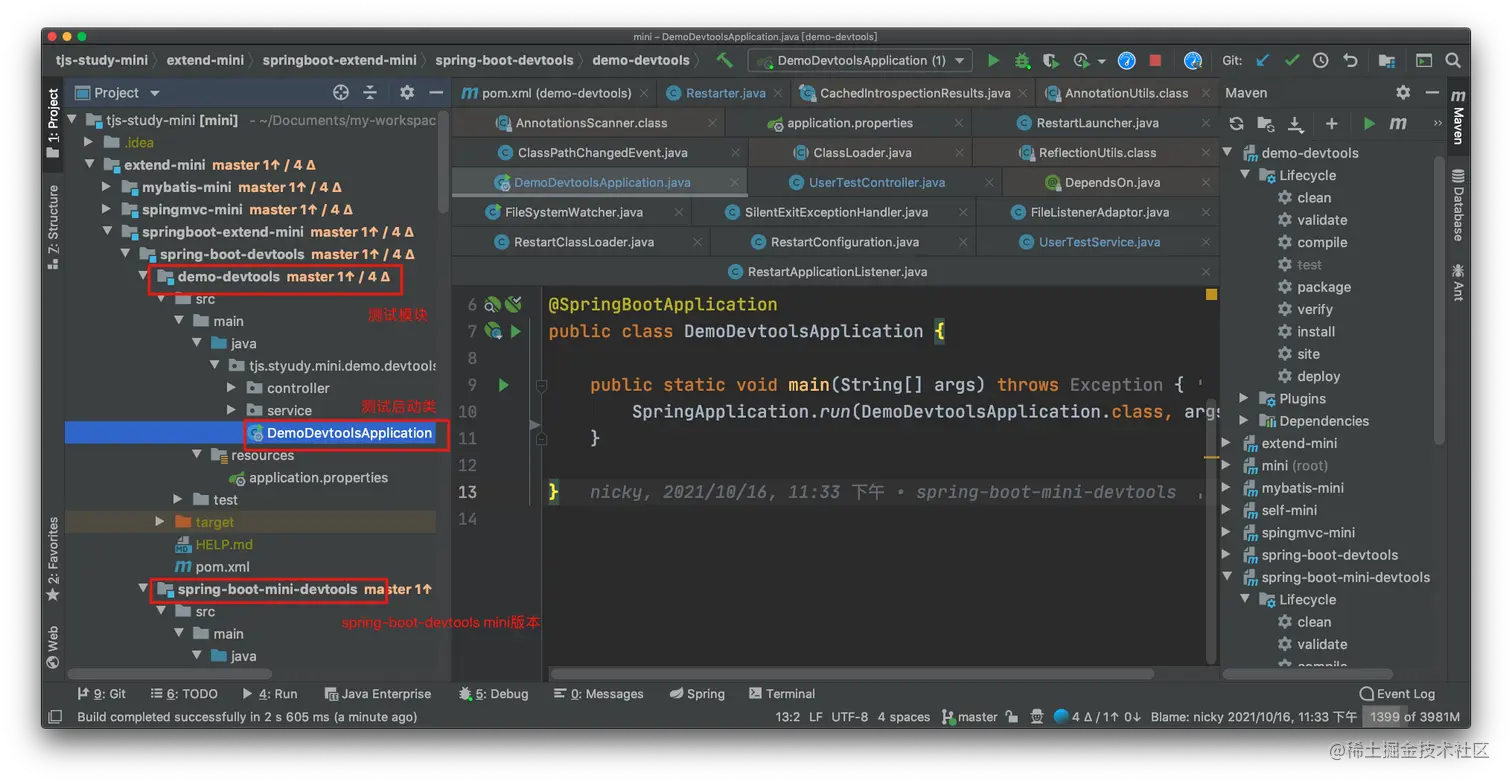Image resolution: width=1512 pixels, height=783 pixels.
Task: Close the DependsOn.java tab
Action: 1207,183
